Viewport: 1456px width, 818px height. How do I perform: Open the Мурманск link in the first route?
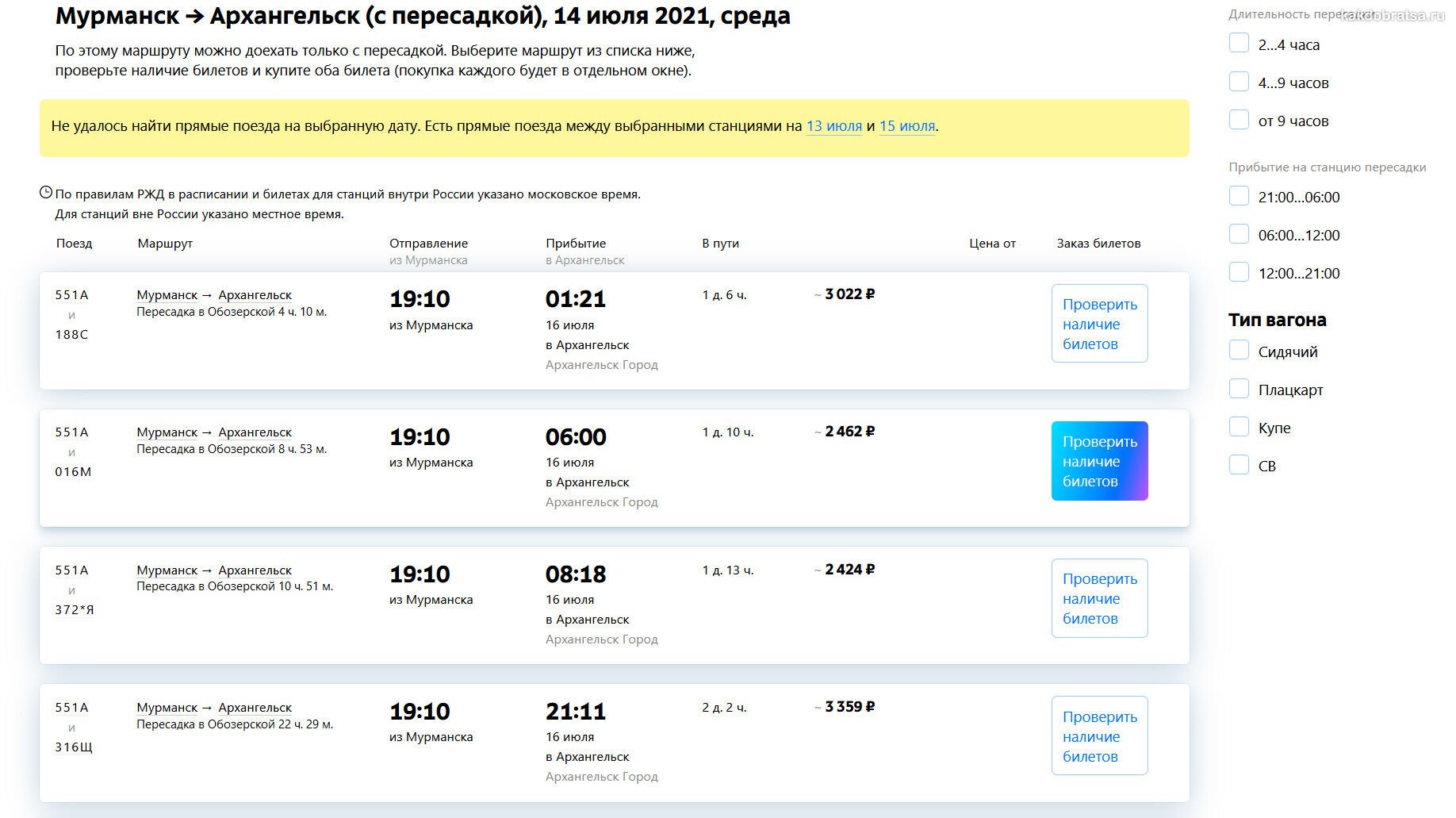click(x=167, y=295)
